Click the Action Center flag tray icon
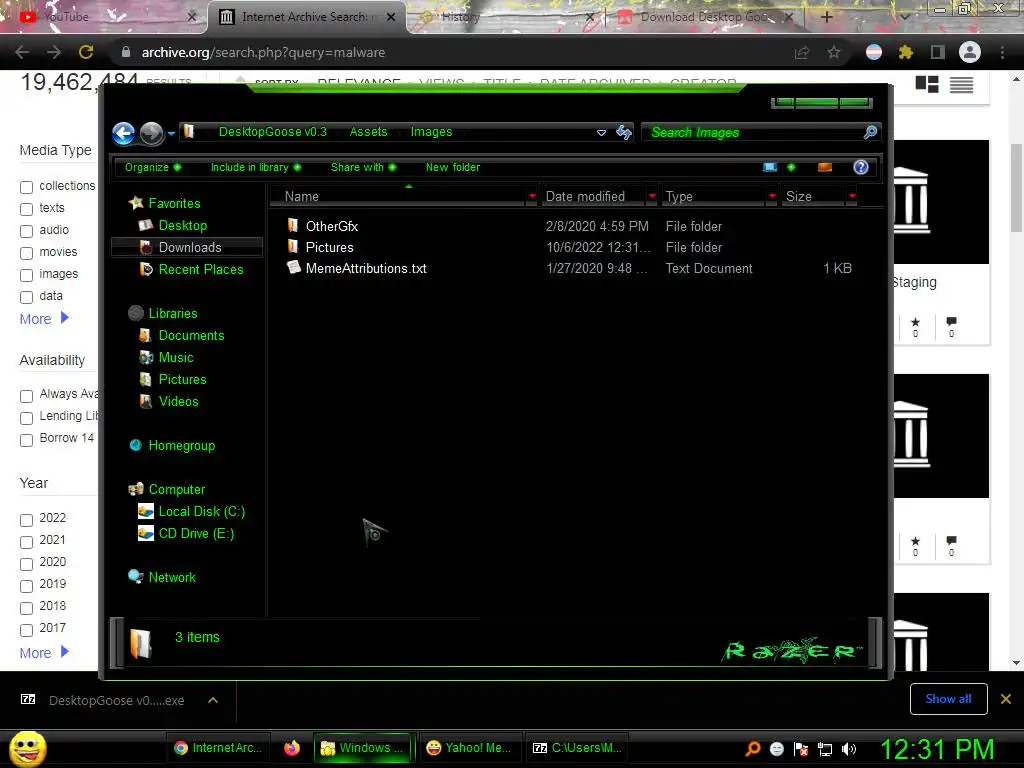The image size is (1024, 768). coord(801,749)
